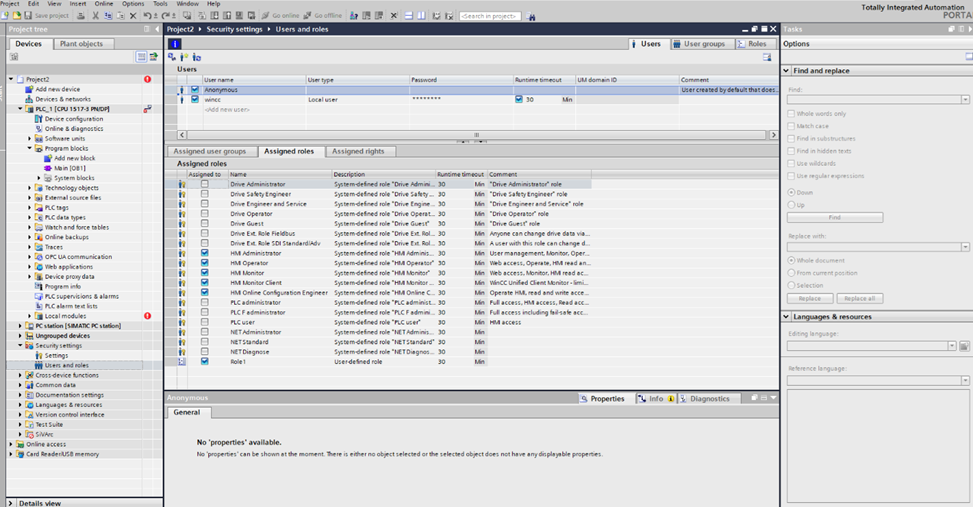Toggle the Anonymous user checkbox
Image resolution: width=973 pixels, height=507 pixels.
tap(195, 89)
